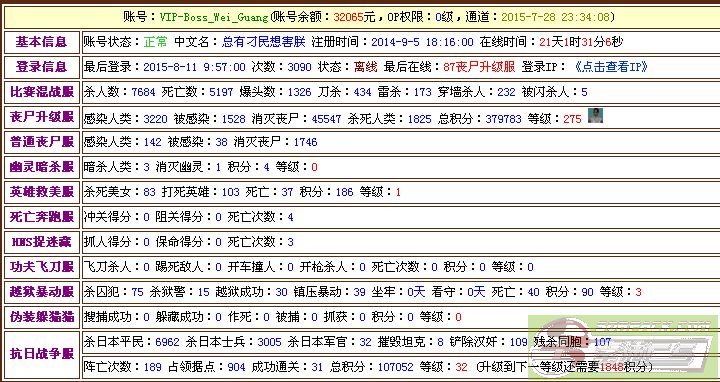Screen dimensions: 720x382
Task: Select the 英雄救美服 category label
Action: (x=42, y=191)
